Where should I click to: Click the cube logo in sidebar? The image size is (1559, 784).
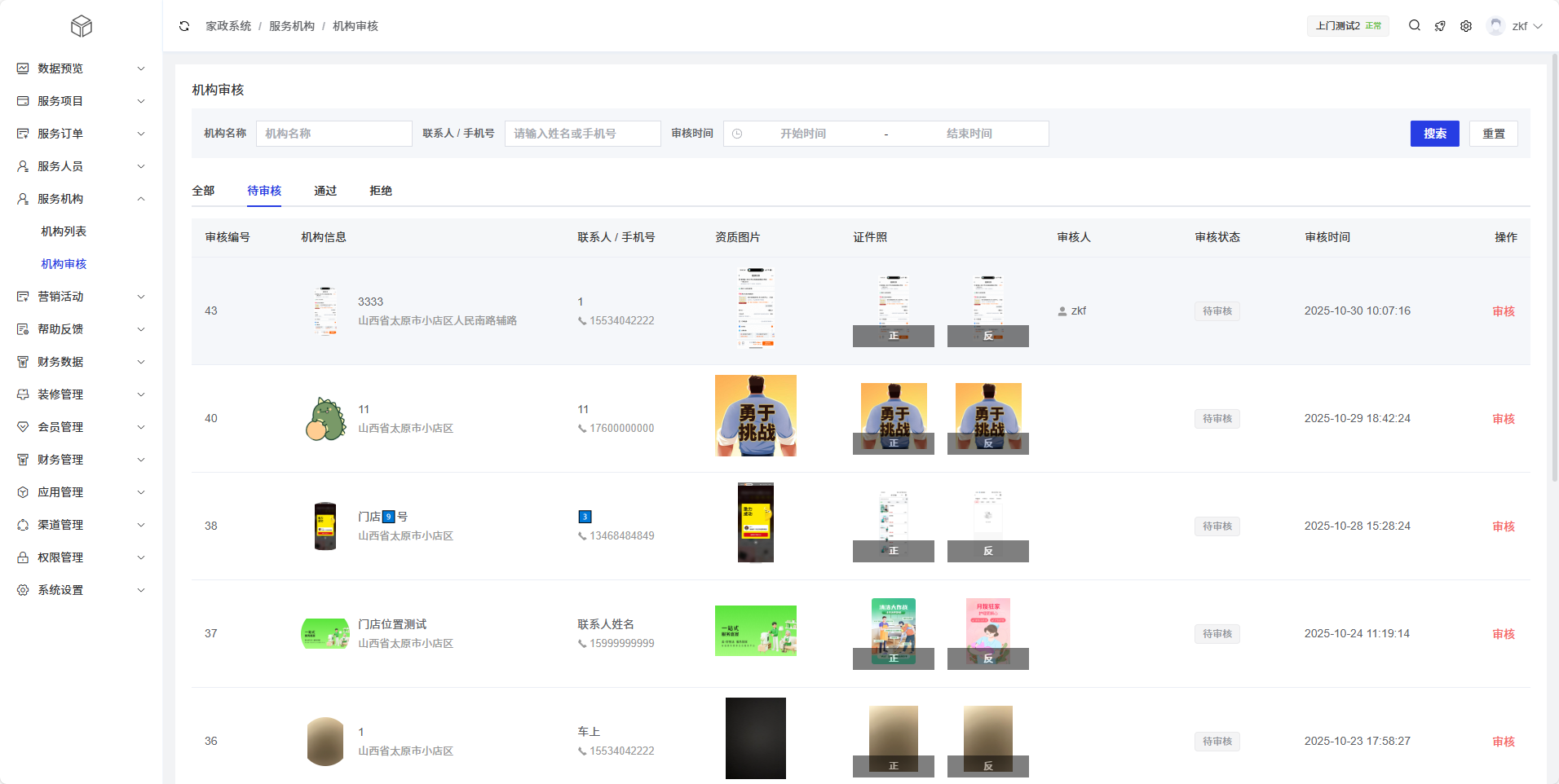pos(82,26)
